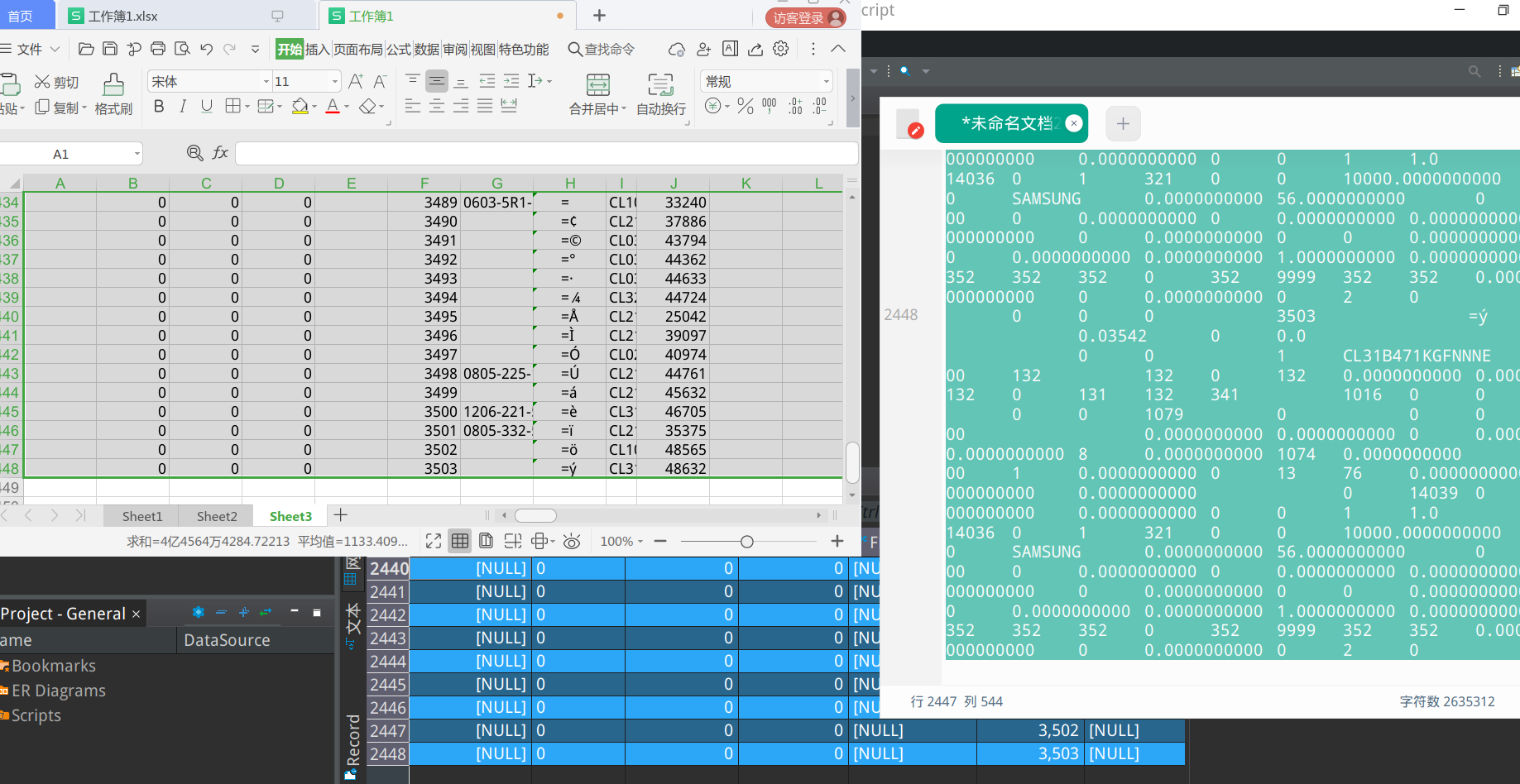Click the Format Painter (格式刷) icon
Screen dimensions: 1520x784
coord(113,85)
